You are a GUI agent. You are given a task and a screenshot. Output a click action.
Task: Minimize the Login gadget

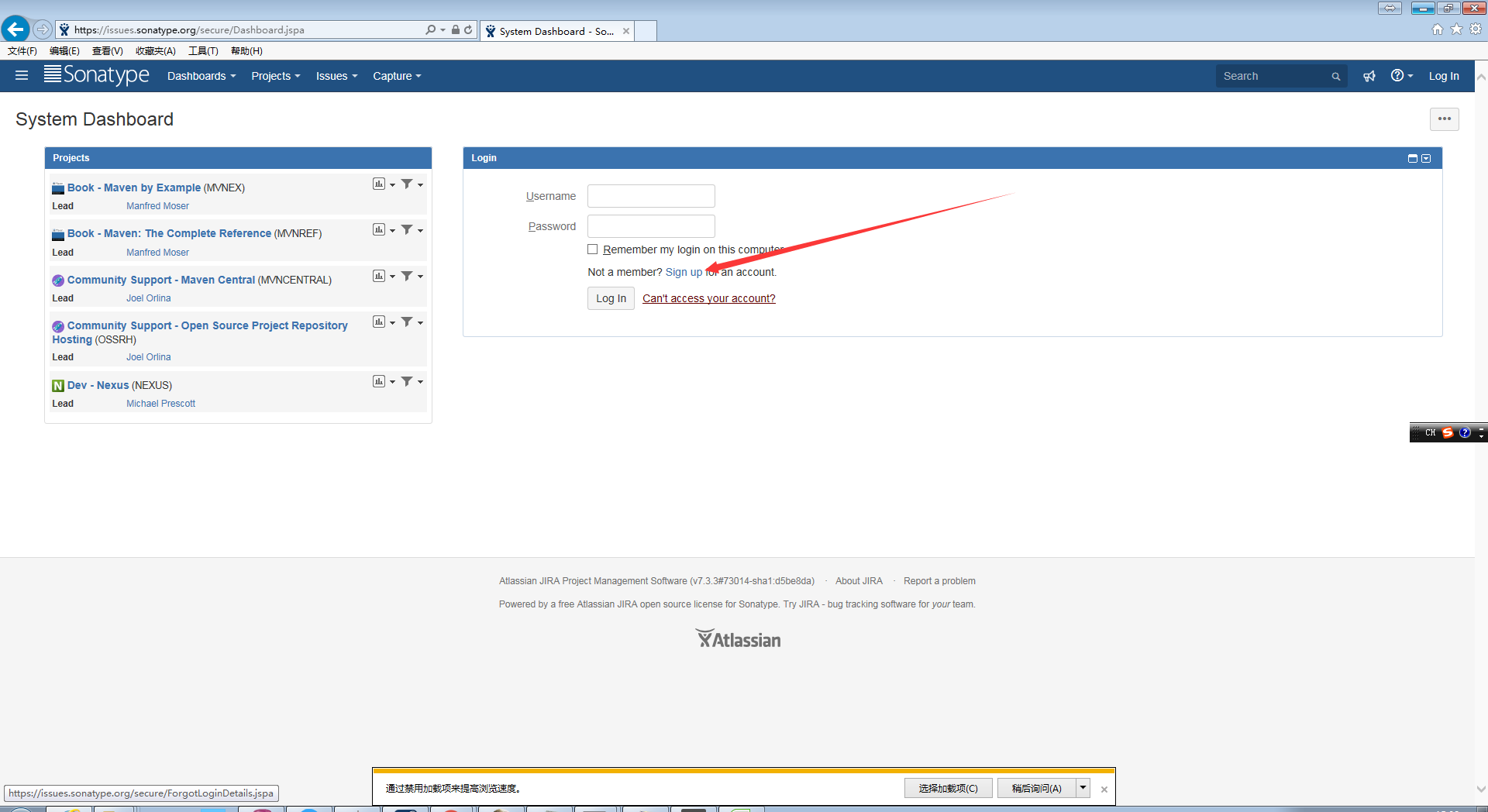[1412, 158]
